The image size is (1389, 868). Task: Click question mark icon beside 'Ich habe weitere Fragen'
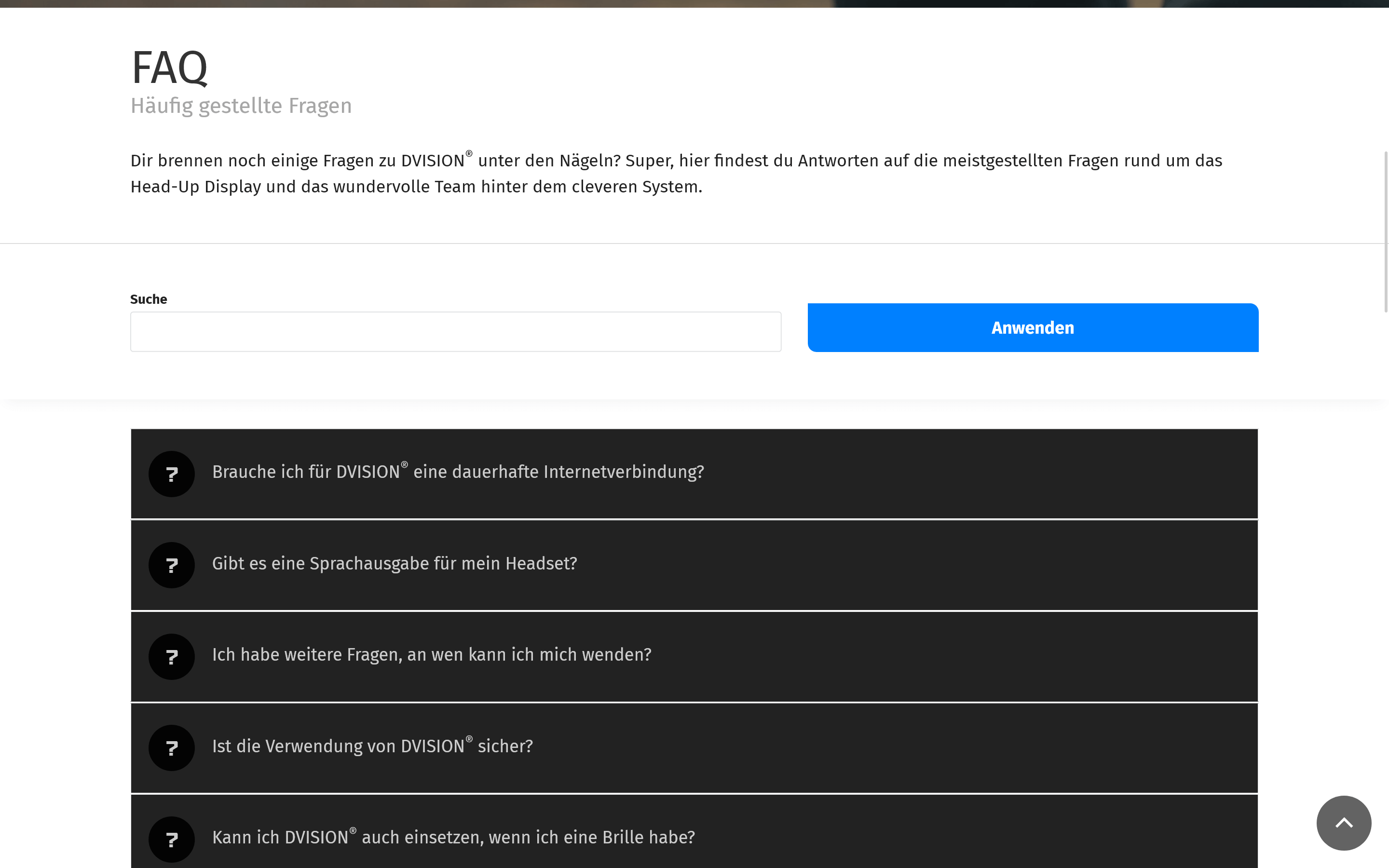172,657
